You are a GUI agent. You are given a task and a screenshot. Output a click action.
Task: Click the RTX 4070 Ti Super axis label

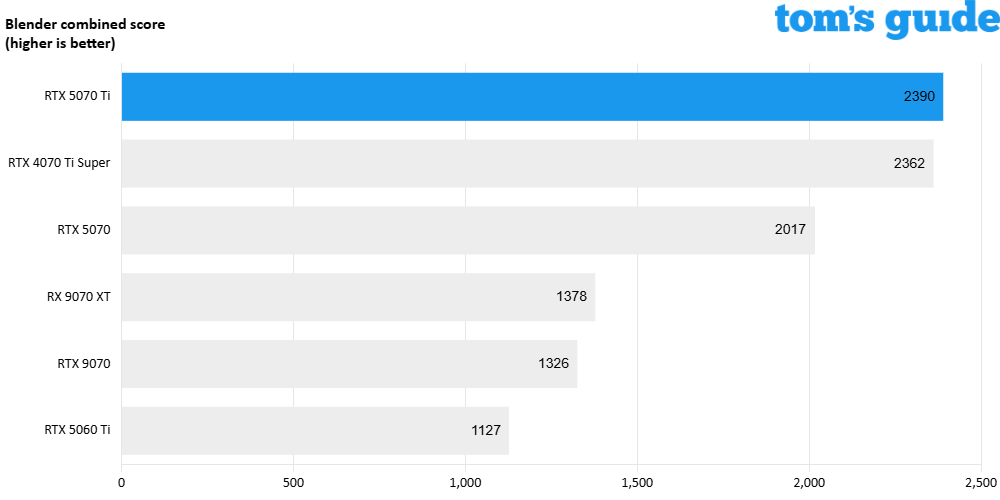coord(59,163)
